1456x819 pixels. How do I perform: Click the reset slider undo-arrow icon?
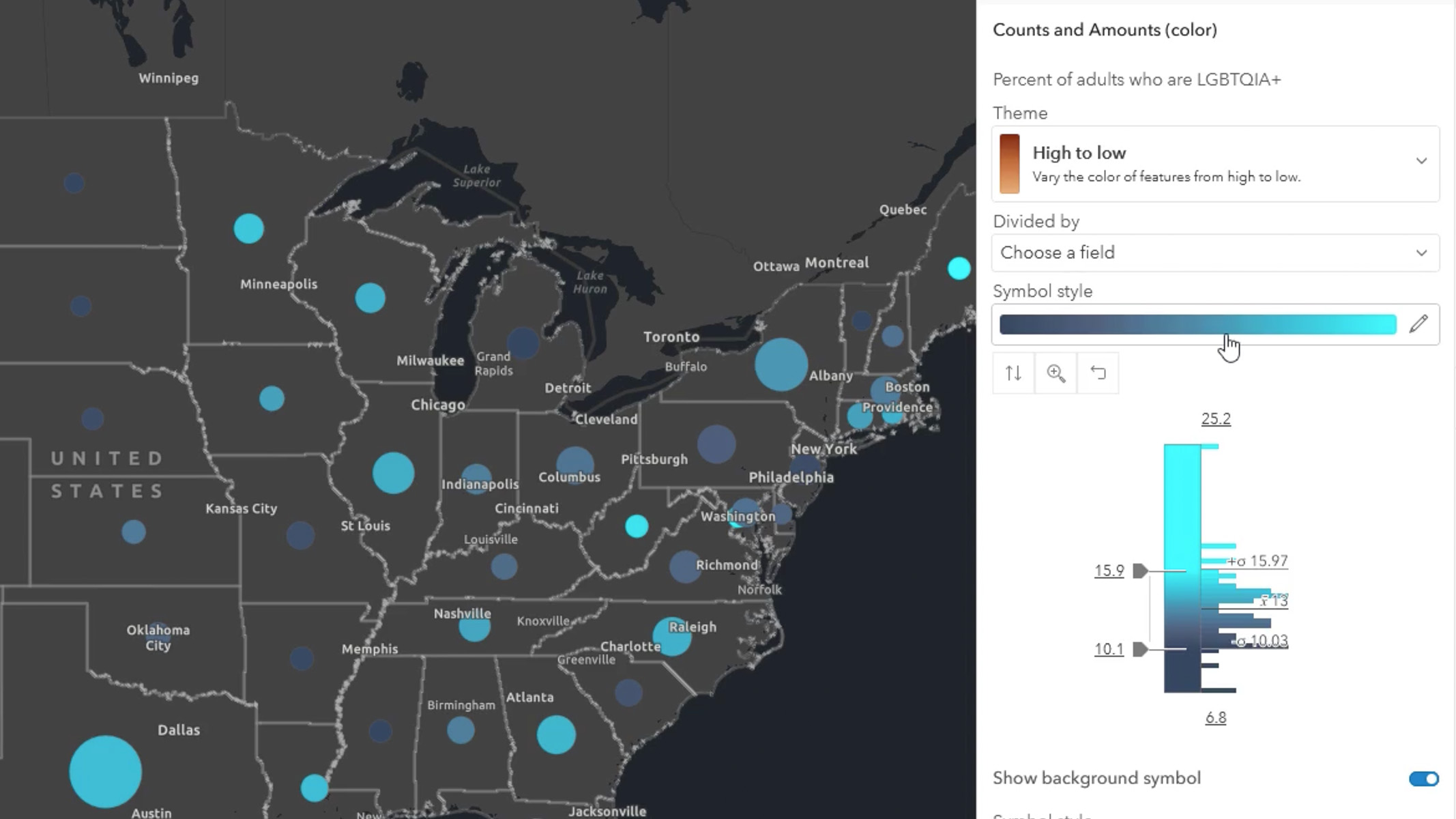click(x=1098, y=373)
